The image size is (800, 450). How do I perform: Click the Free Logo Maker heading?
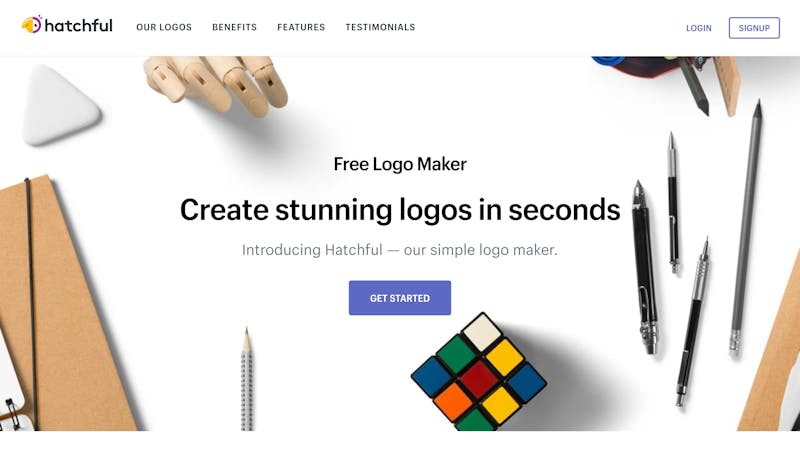400,164
